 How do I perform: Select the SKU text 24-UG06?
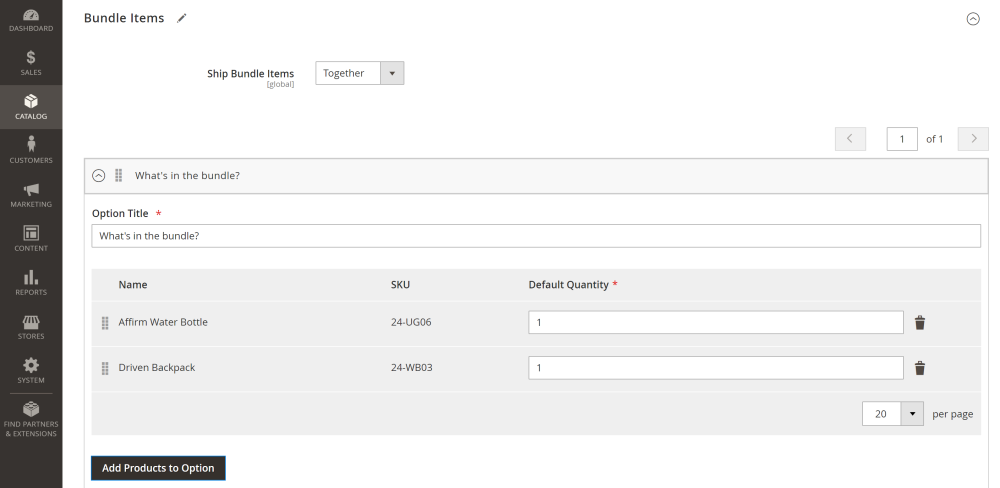tap(411, 322)
